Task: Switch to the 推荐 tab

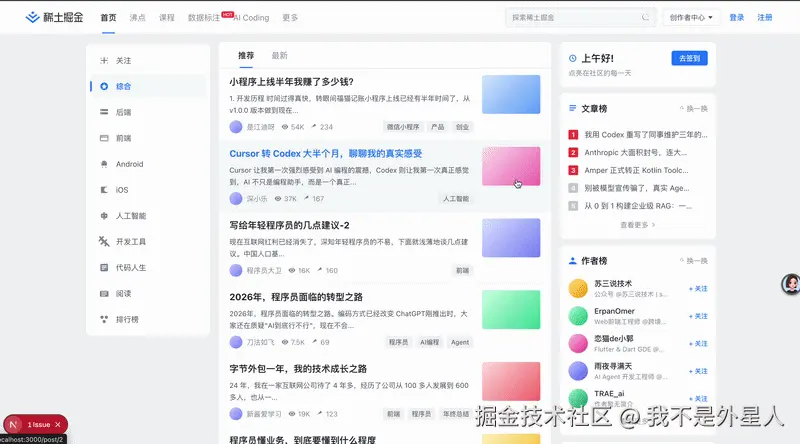Action: tap(246, 55)
